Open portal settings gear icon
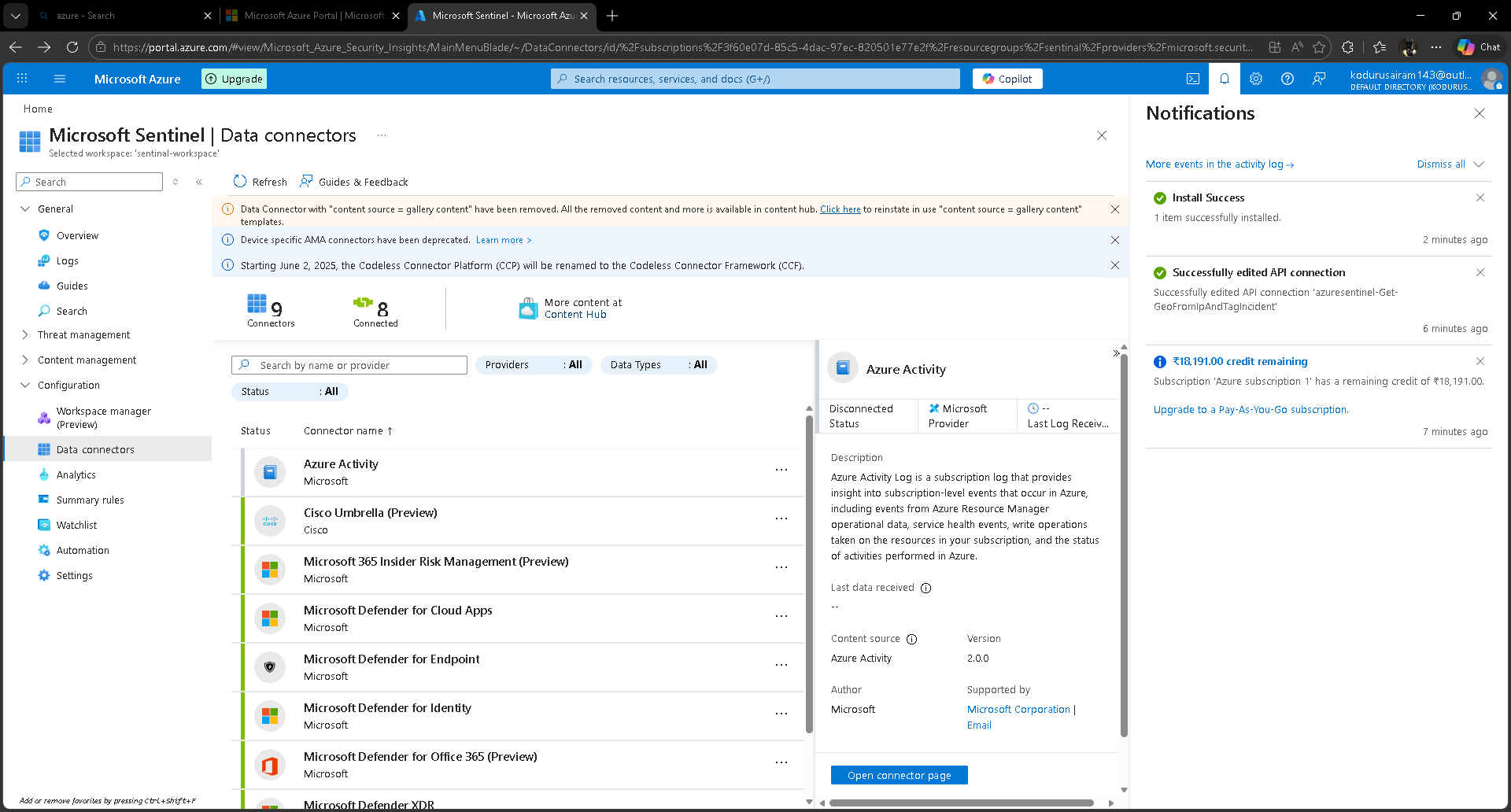The image size is (1511, 812). 1256,79
